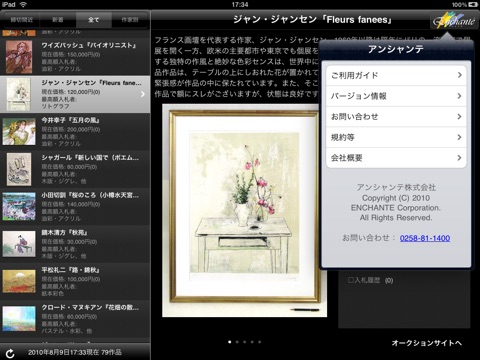Click chevron on 規約等 row
Viewport: 480px width, 360px height.
pos(459,137)
